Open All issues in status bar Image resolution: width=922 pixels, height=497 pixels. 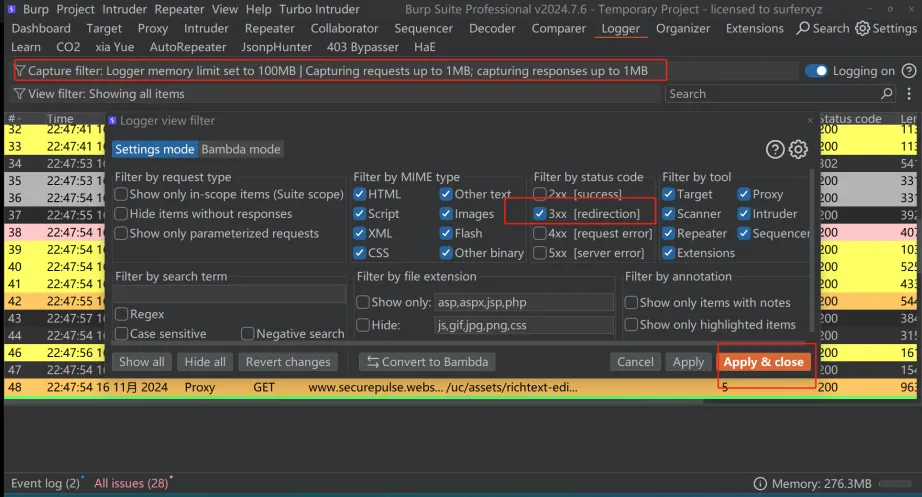point(131,483)
